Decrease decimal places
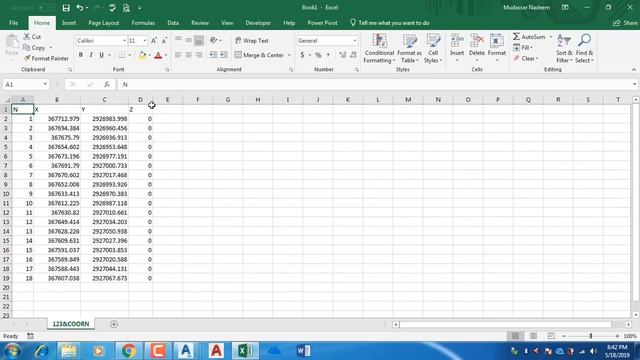 (353, 55)
